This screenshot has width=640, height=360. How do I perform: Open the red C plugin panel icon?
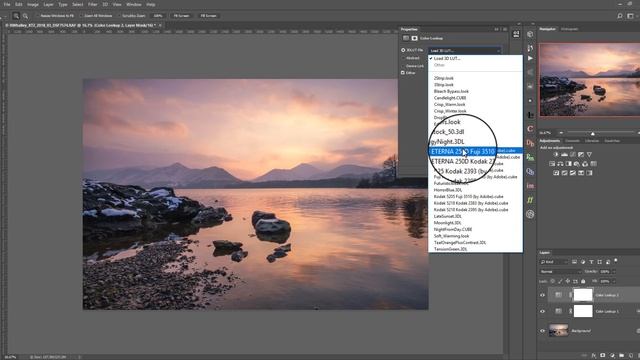click(x=530, y=129)
